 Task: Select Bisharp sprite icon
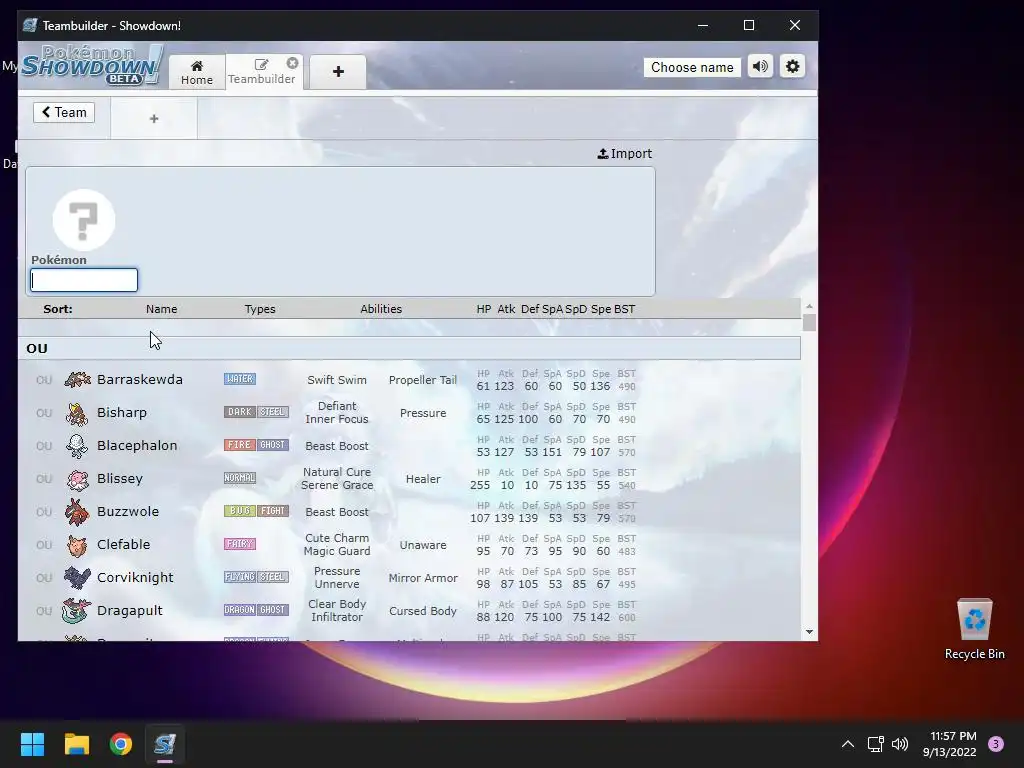pos(77,413)
